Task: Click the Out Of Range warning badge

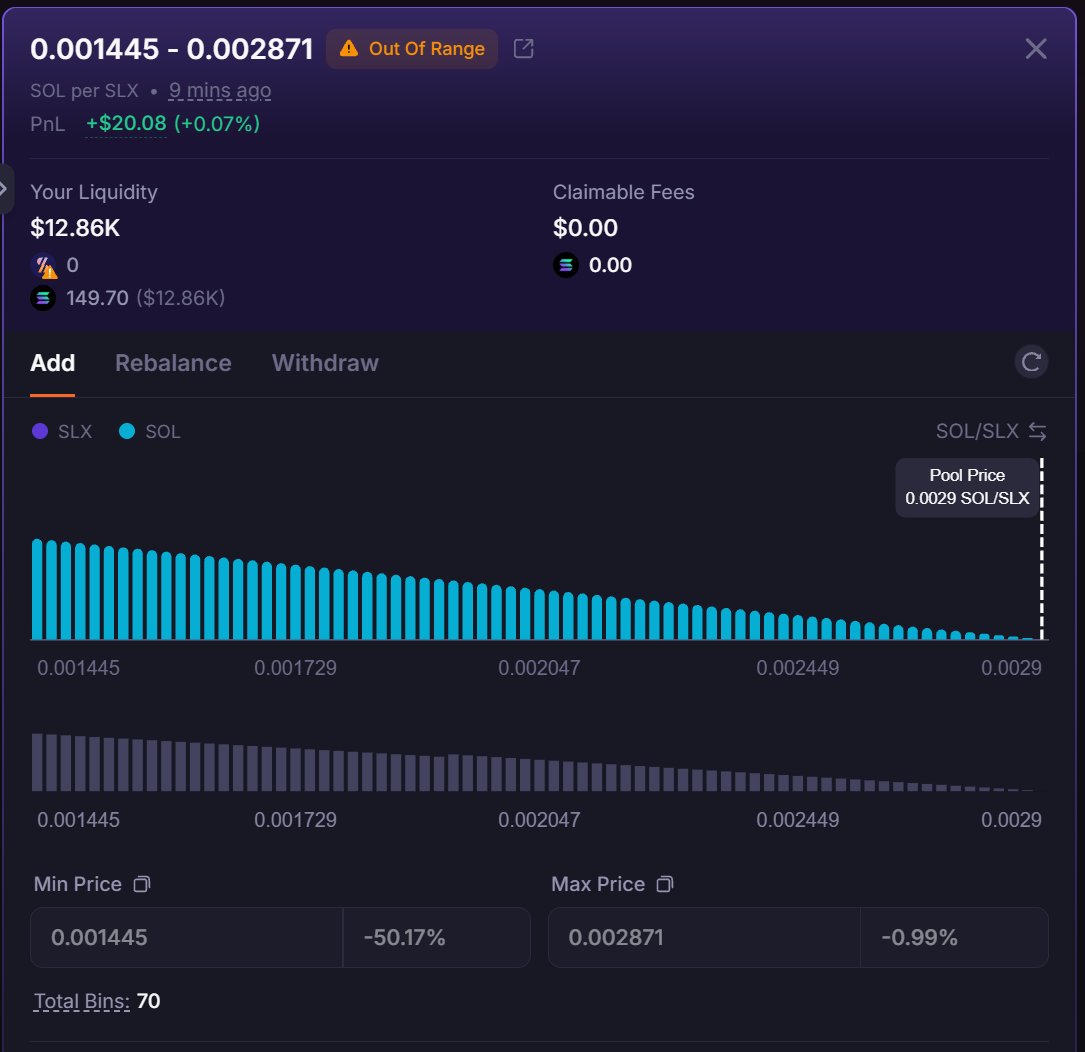Action: 412,48
